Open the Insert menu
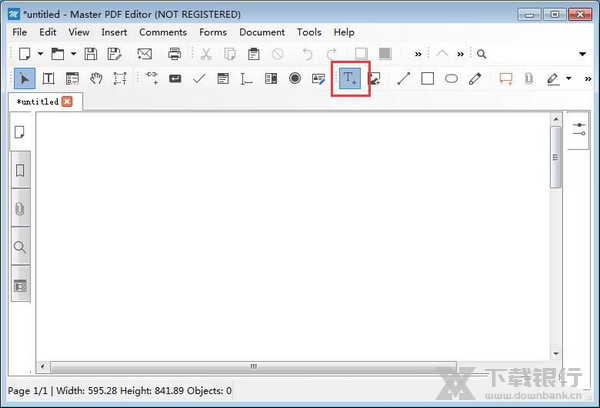 click(114, 32)
